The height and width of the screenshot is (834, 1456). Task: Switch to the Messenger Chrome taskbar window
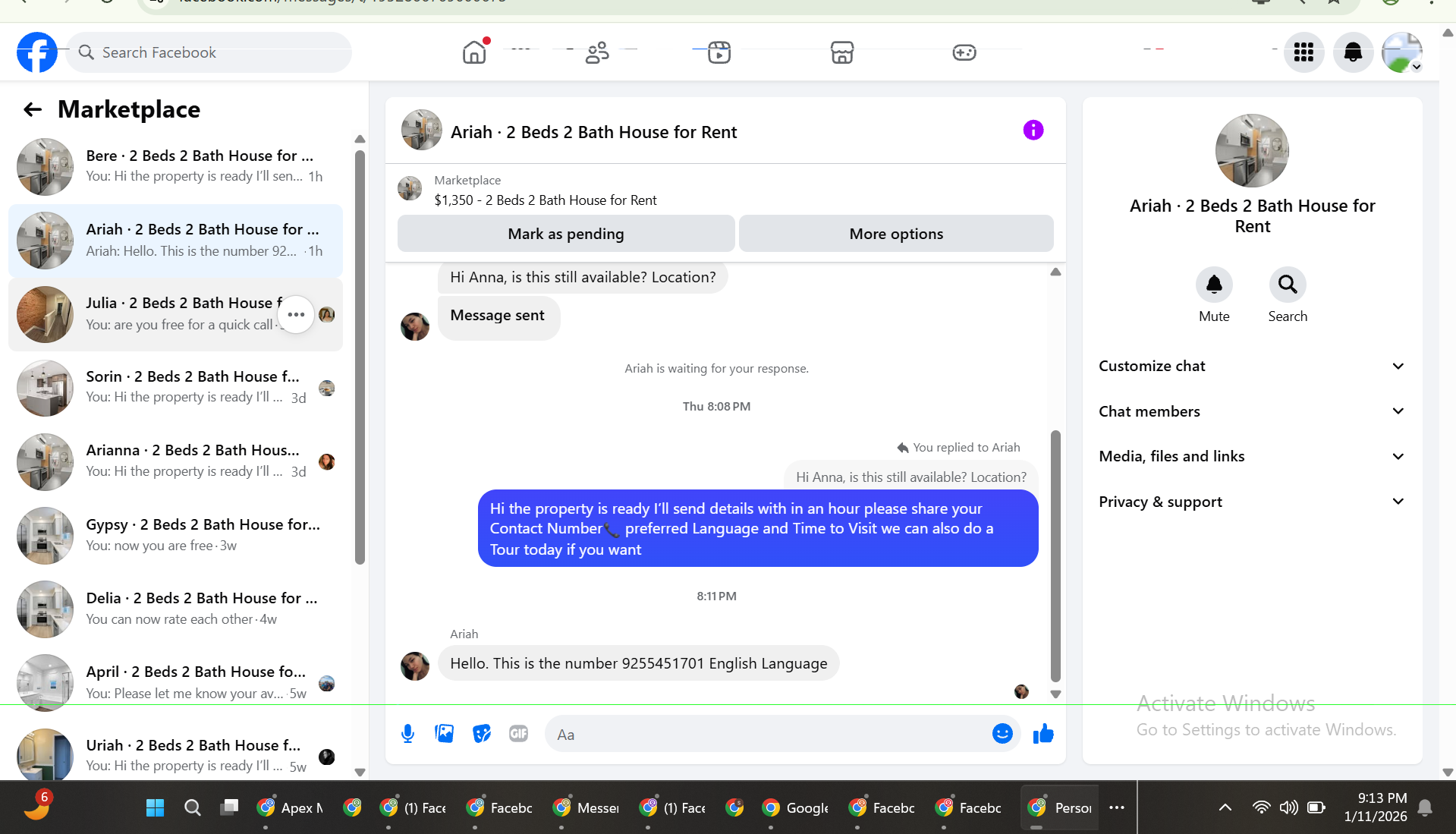click(586, 807)
